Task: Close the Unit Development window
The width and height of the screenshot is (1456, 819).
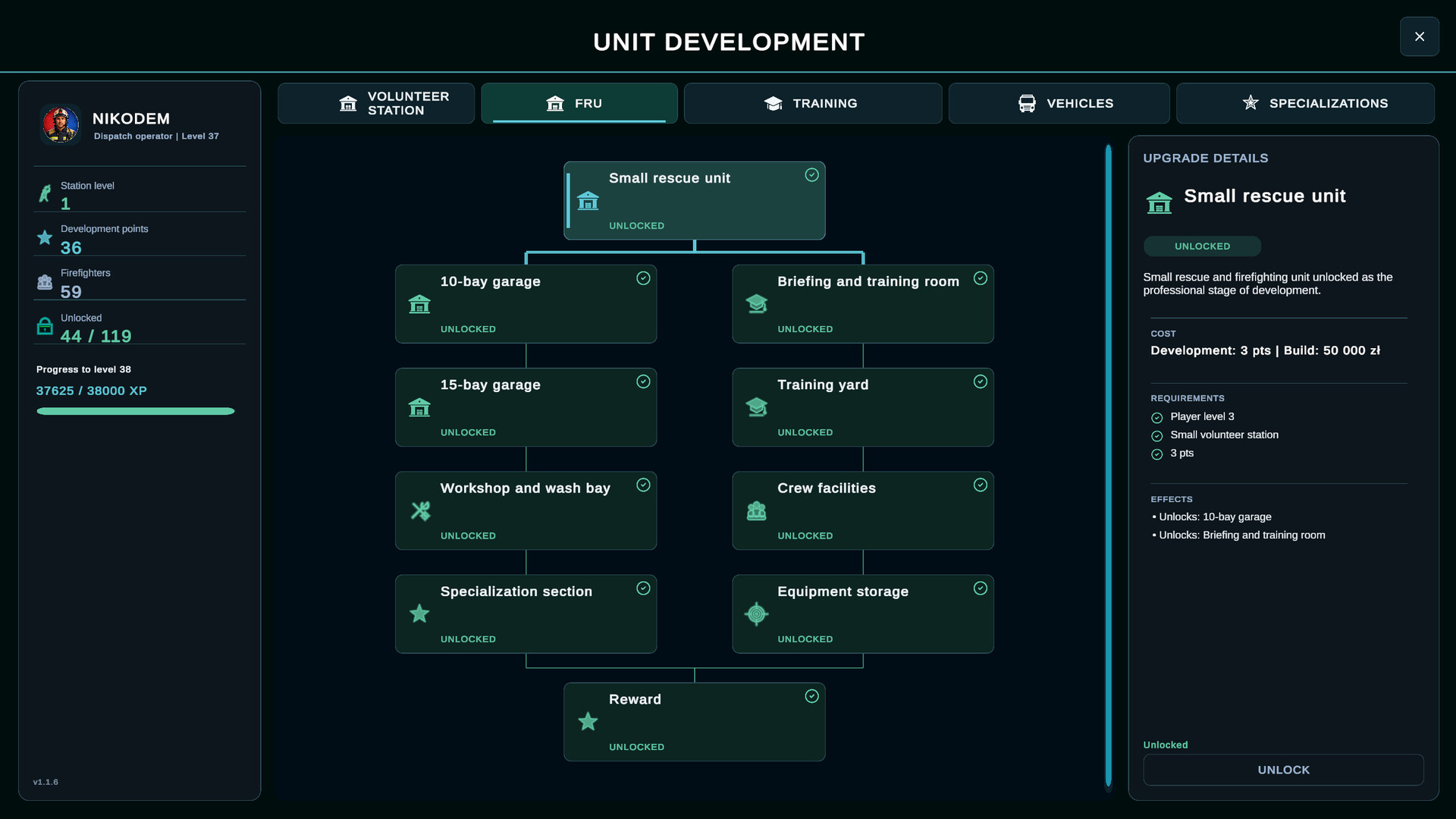Action: tap(1420, 36)
